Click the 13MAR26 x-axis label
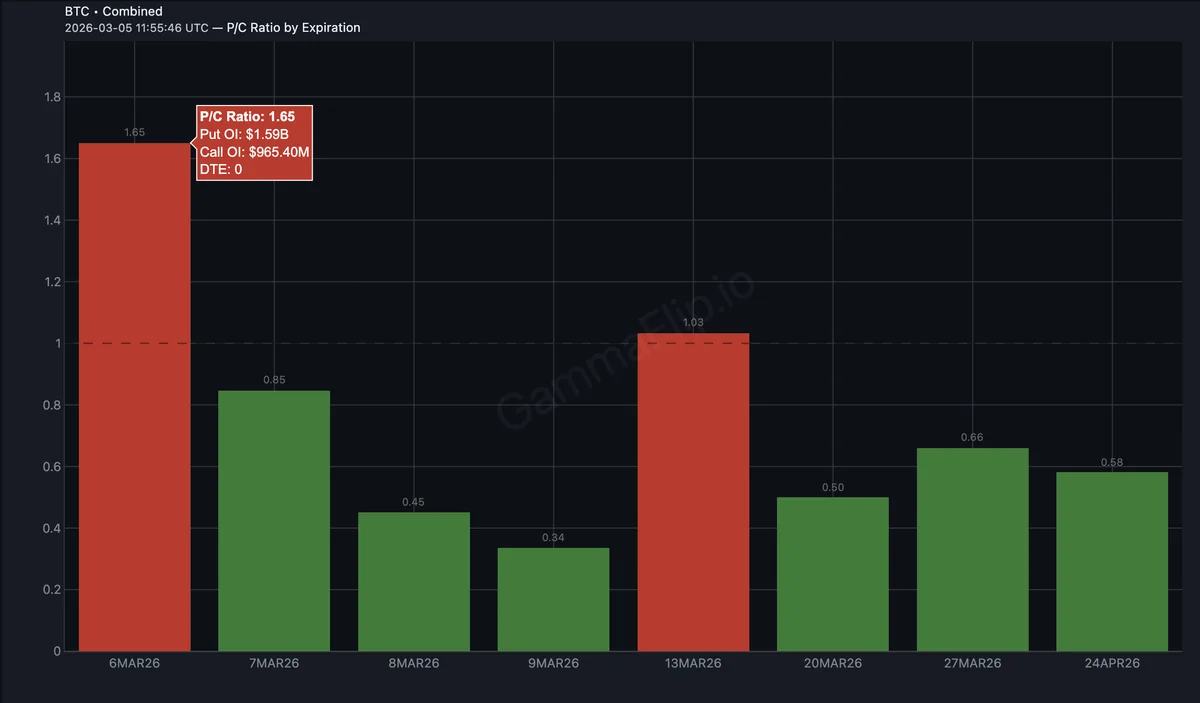Image resolution: width=1200 pixels, height=703 pixels. [x=693, y=664]
